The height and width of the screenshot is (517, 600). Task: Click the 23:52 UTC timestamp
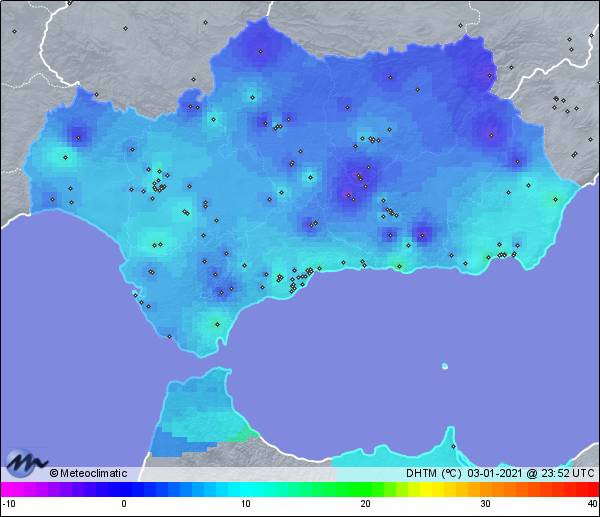pos(564,473)
